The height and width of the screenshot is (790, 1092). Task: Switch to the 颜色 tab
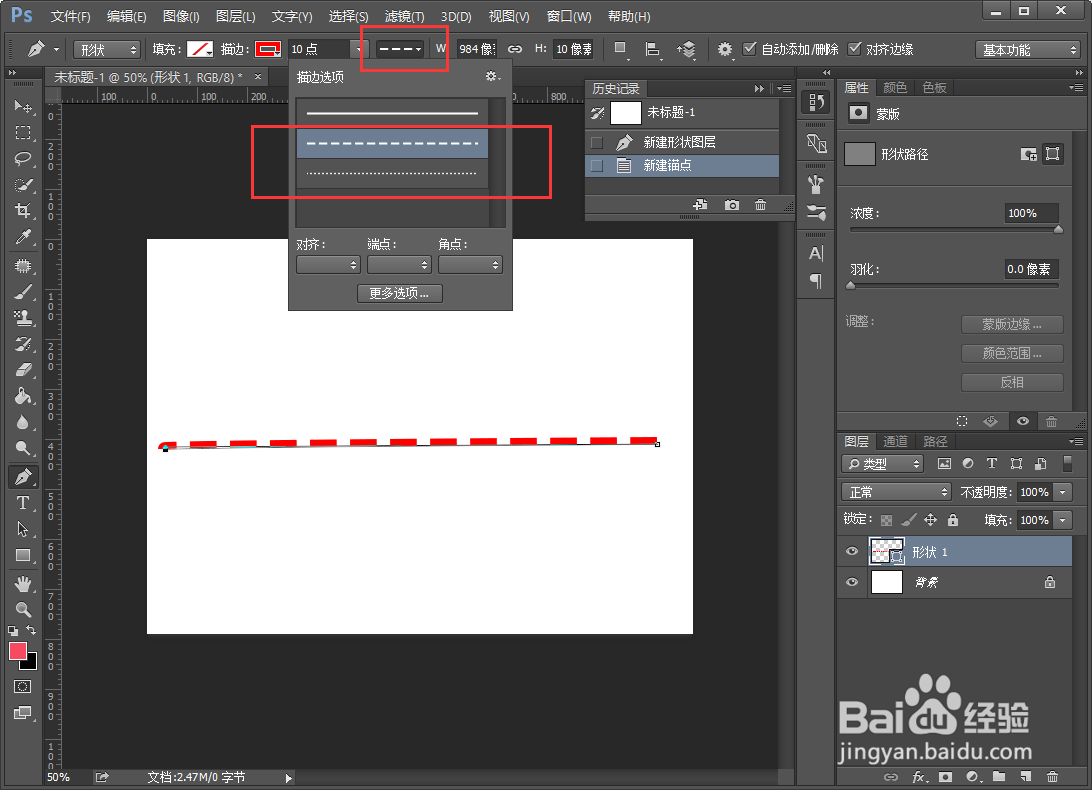[895, 87]
